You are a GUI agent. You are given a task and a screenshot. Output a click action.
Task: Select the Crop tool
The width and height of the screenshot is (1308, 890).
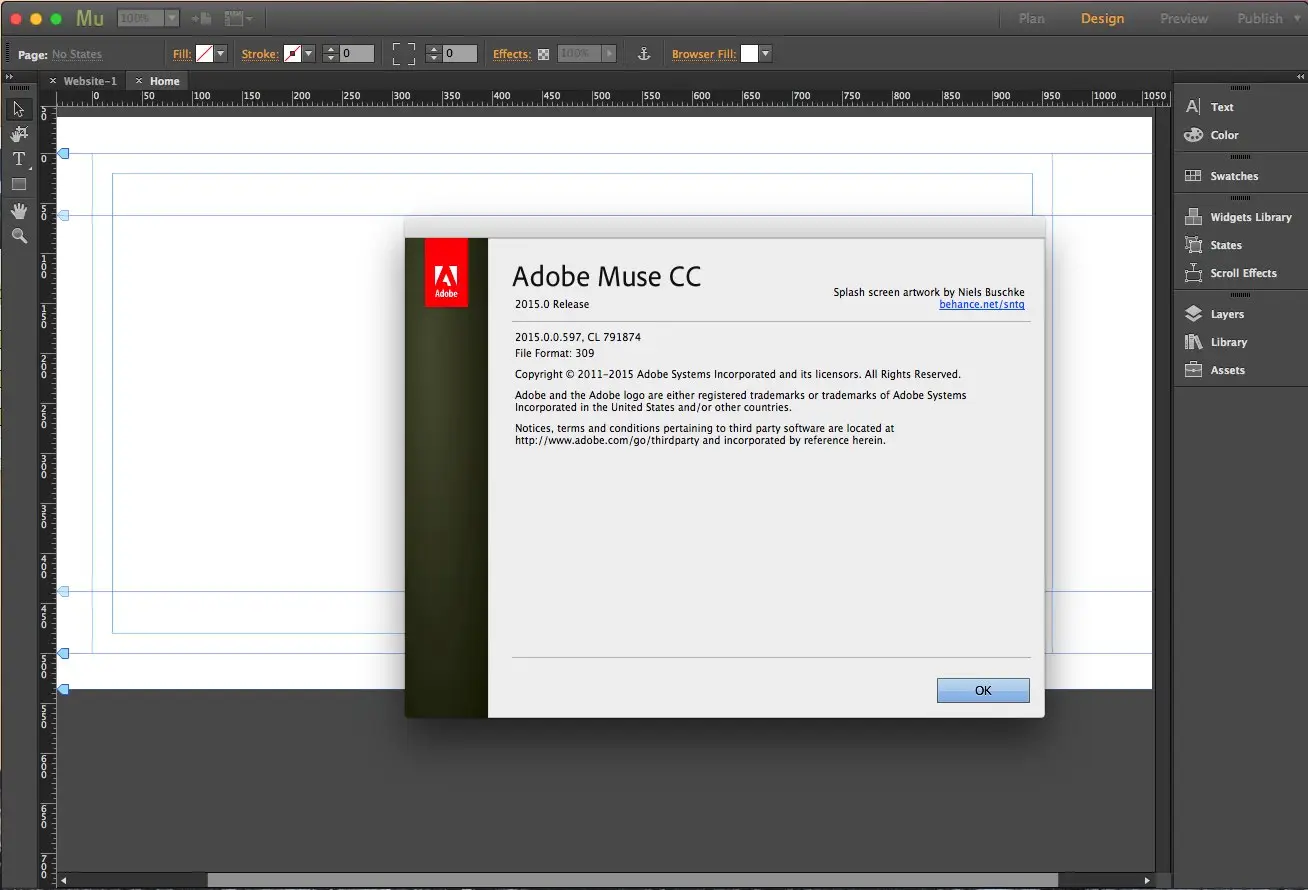pyautogui.click(x=18, y=133)
